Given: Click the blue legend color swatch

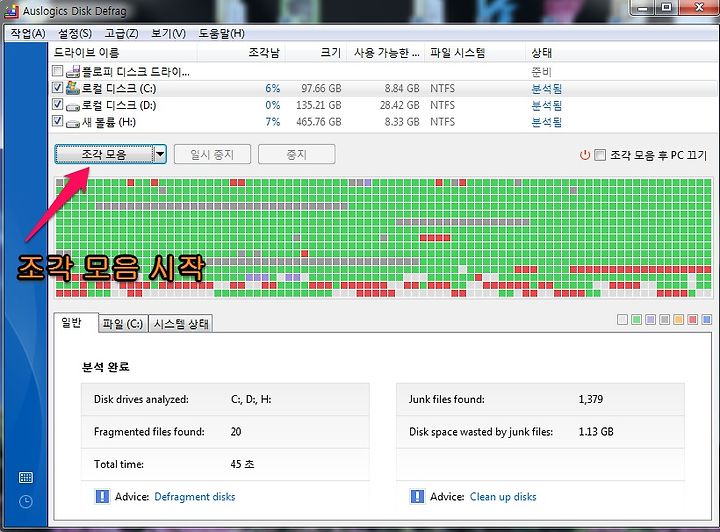Looking at the screenshot, I should tap(707, 319).
